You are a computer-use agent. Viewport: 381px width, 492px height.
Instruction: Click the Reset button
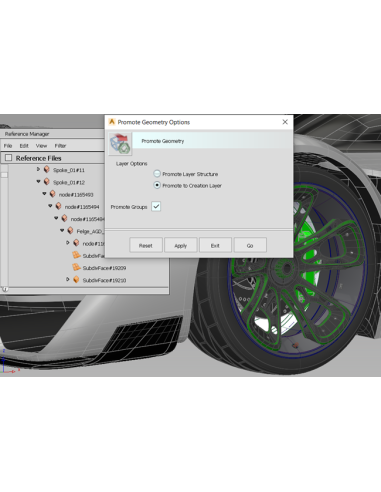point(146,245)
